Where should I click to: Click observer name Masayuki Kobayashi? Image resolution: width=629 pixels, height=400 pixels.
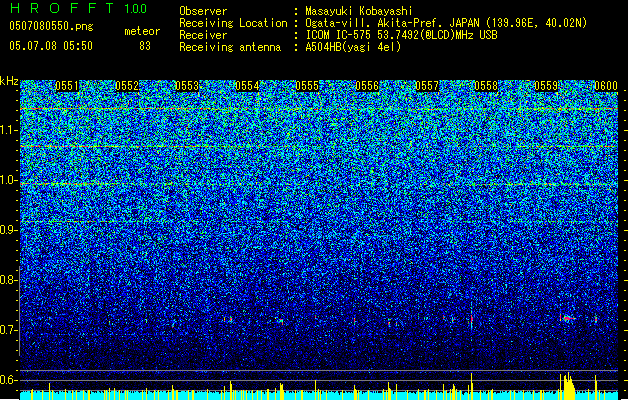coord(359,11)
